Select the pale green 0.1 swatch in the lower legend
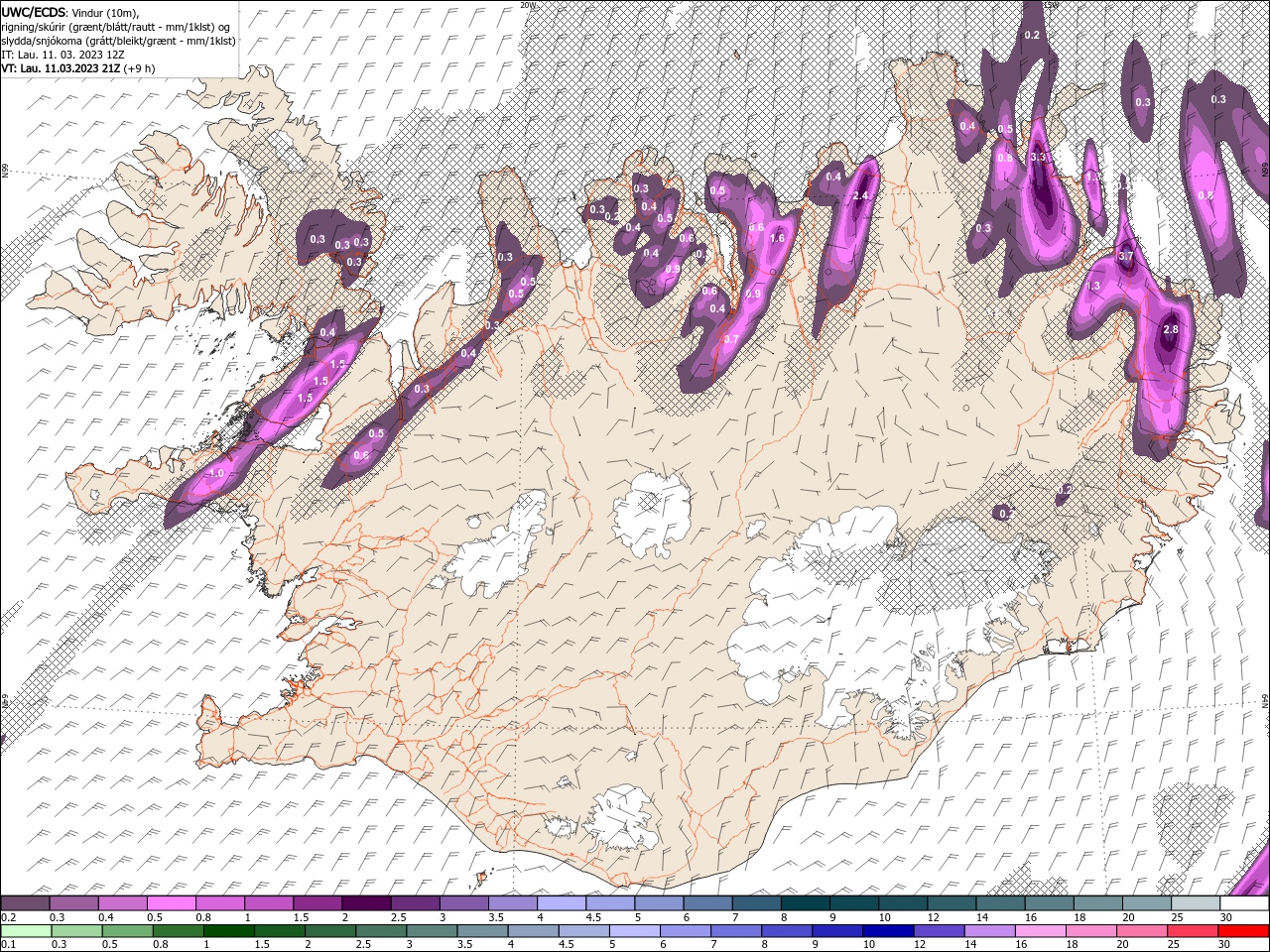The image size is (1270, 952). [x=26, y=931]
